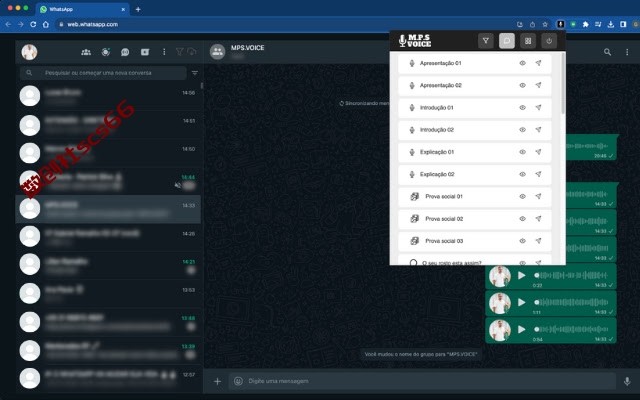Image resolution: width=640 pixels, height=400 pixels.
Task: Open the chat timestamped 14:56
Action: [x=108, y=96]
